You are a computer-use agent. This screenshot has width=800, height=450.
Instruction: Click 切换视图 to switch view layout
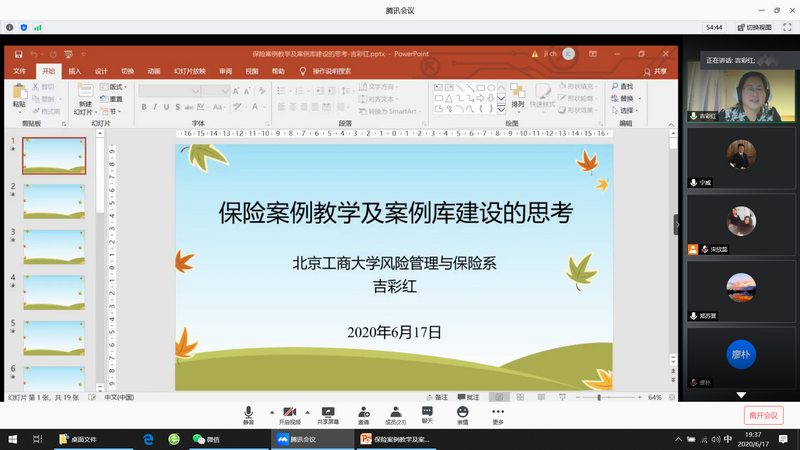pos(752,28)
